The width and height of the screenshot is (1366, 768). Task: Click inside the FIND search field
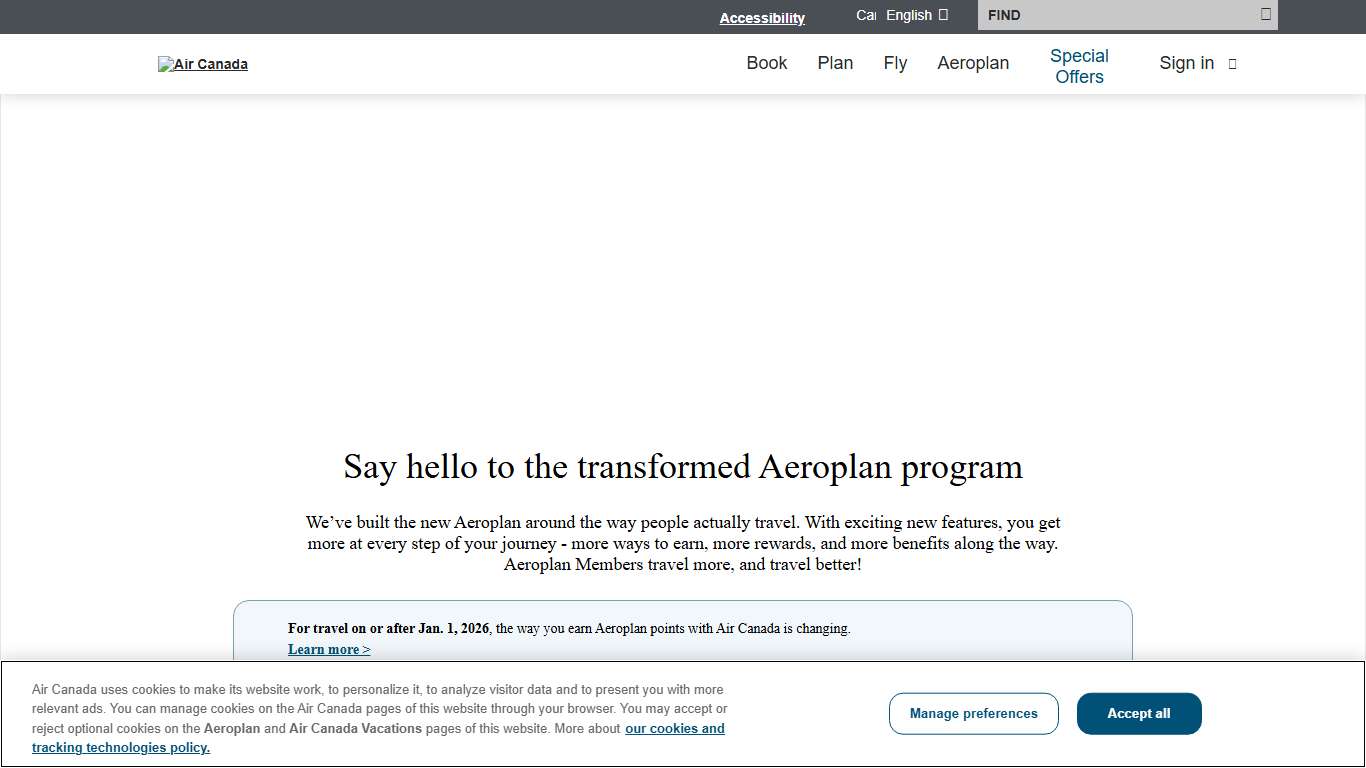click(x=1100, y=15)
